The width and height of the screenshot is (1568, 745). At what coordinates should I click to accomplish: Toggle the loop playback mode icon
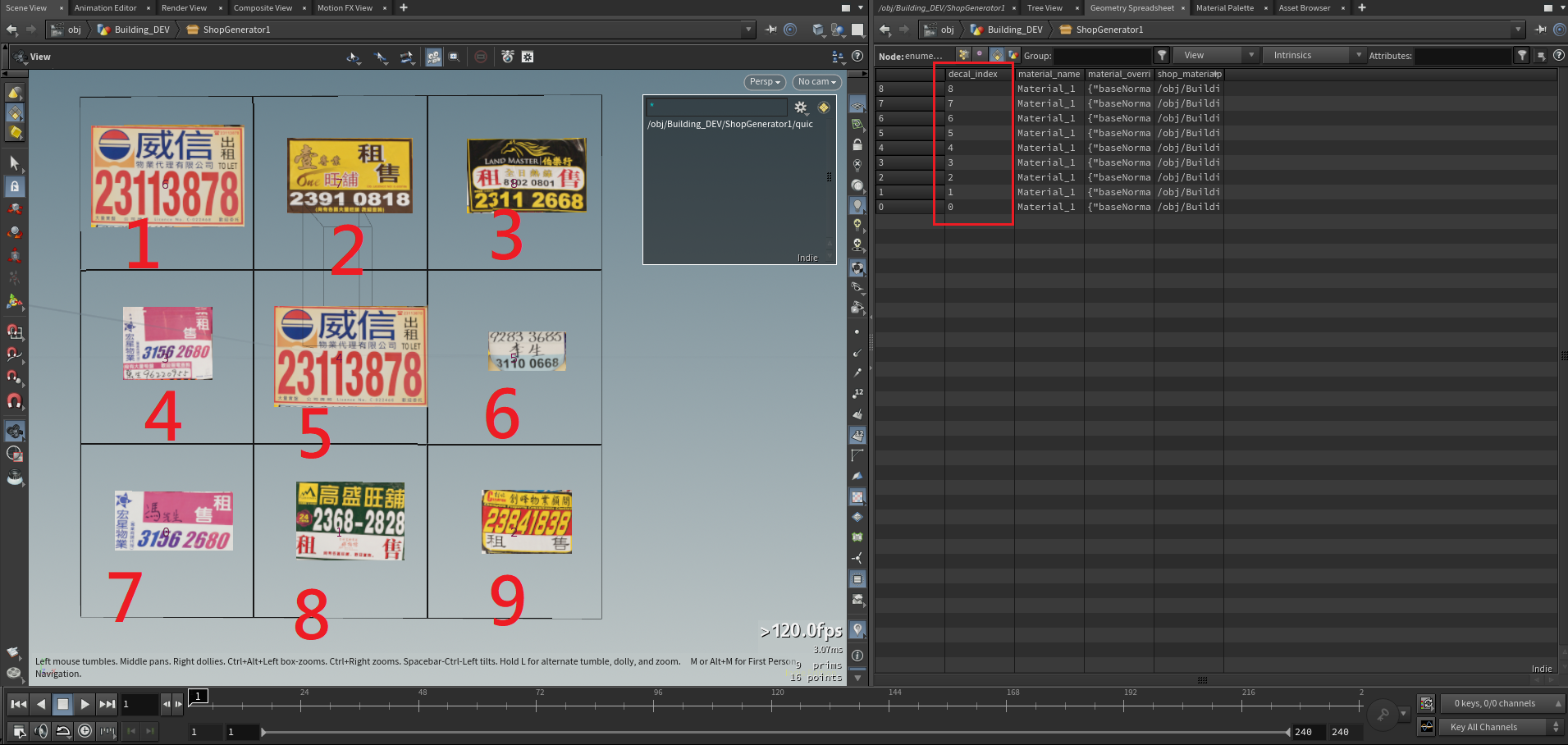(x=62, y=731)
